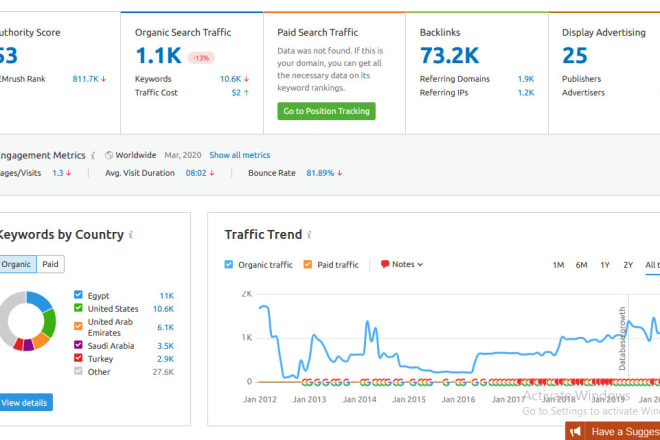
Task: Click the Organic Search Traffic 1.1K value
Action: coord(158,56)
